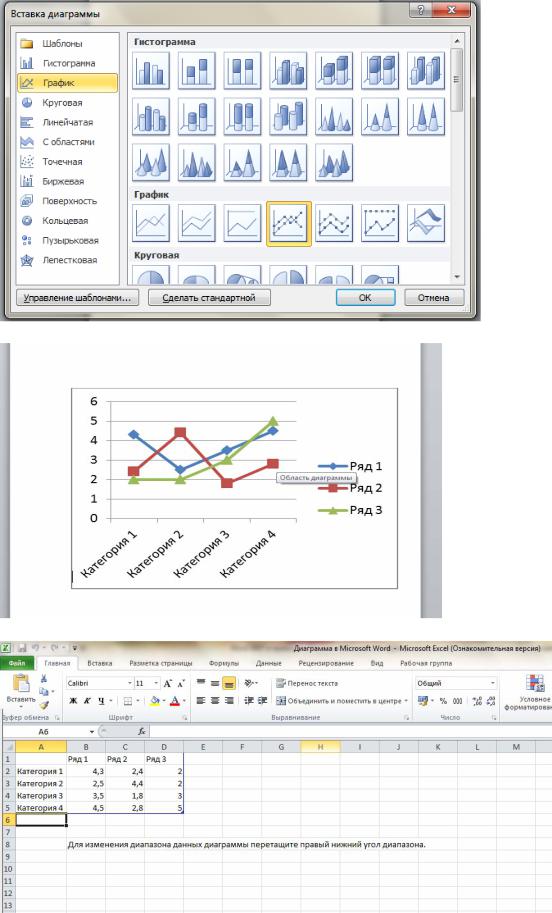The height and width of the screenshot is (913, 552).
Task: Choose Лепестковая chart category
Action: pyautogui.click(x=69, y=260)
